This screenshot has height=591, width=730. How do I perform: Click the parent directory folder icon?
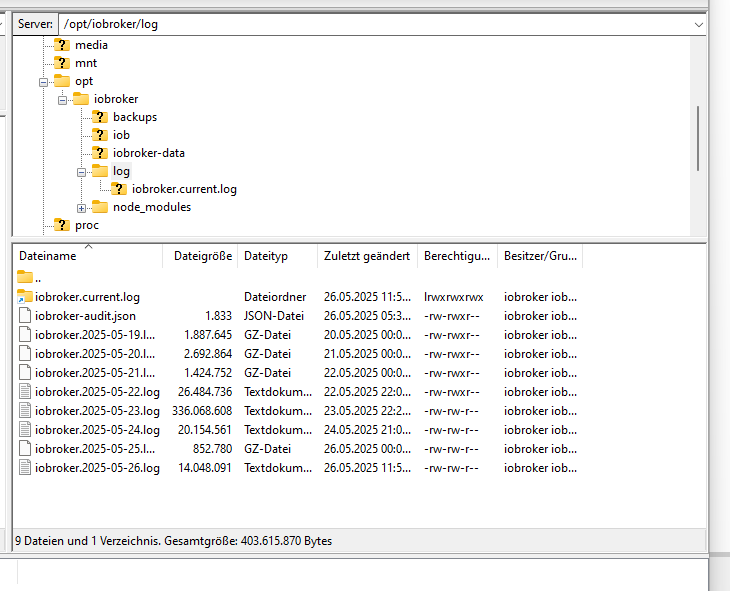tap(25, 277)
